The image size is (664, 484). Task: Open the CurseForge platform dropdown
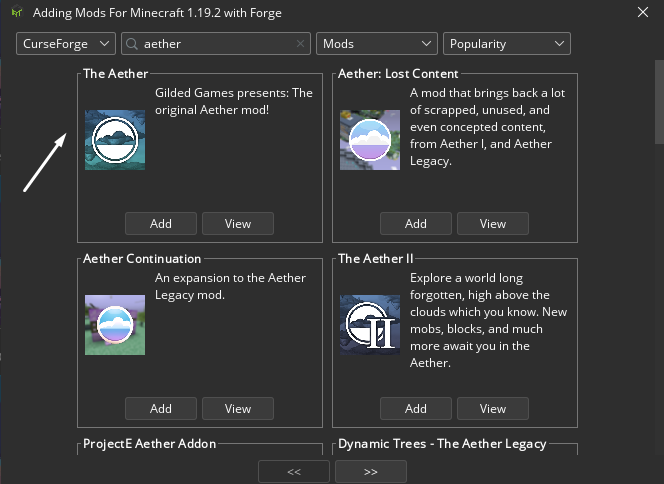66,44
